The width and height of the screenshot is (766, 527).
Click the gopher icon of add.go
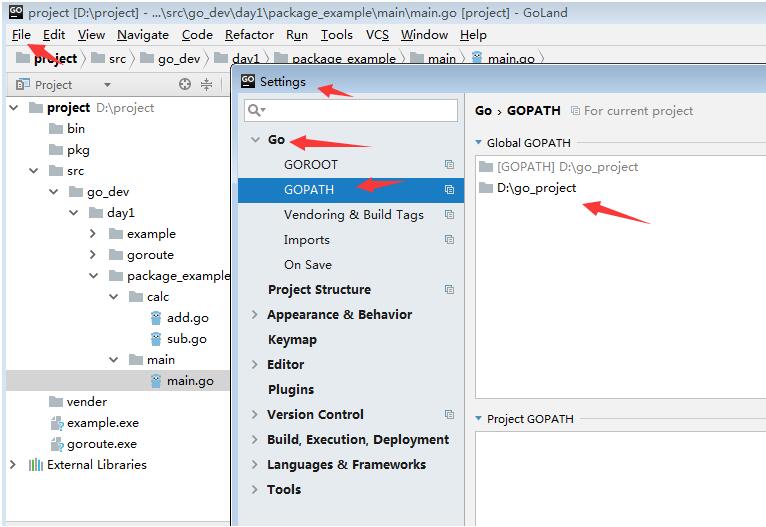pos(156,318)
